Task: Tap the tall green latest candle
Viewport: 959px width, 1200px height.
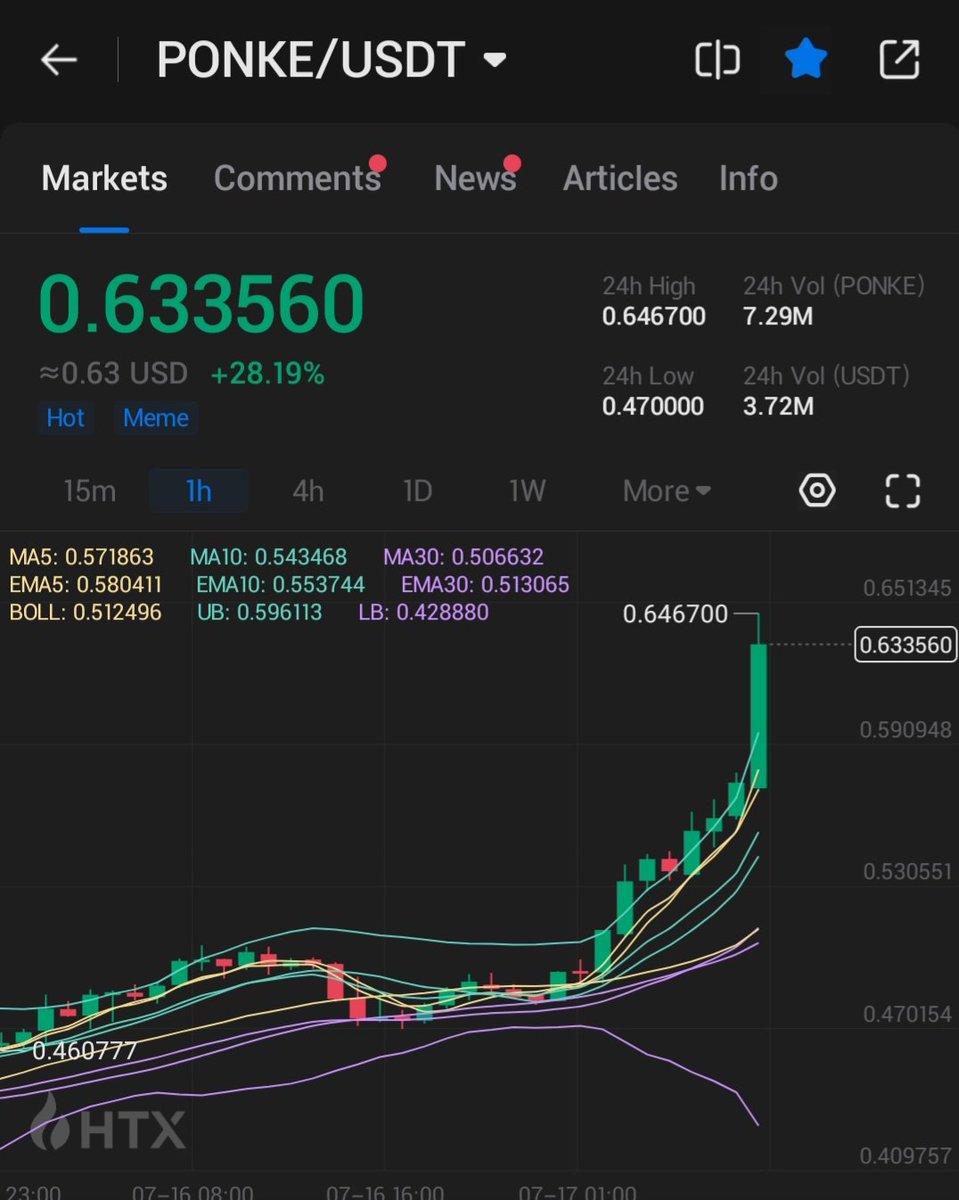Action: point(758,715)
